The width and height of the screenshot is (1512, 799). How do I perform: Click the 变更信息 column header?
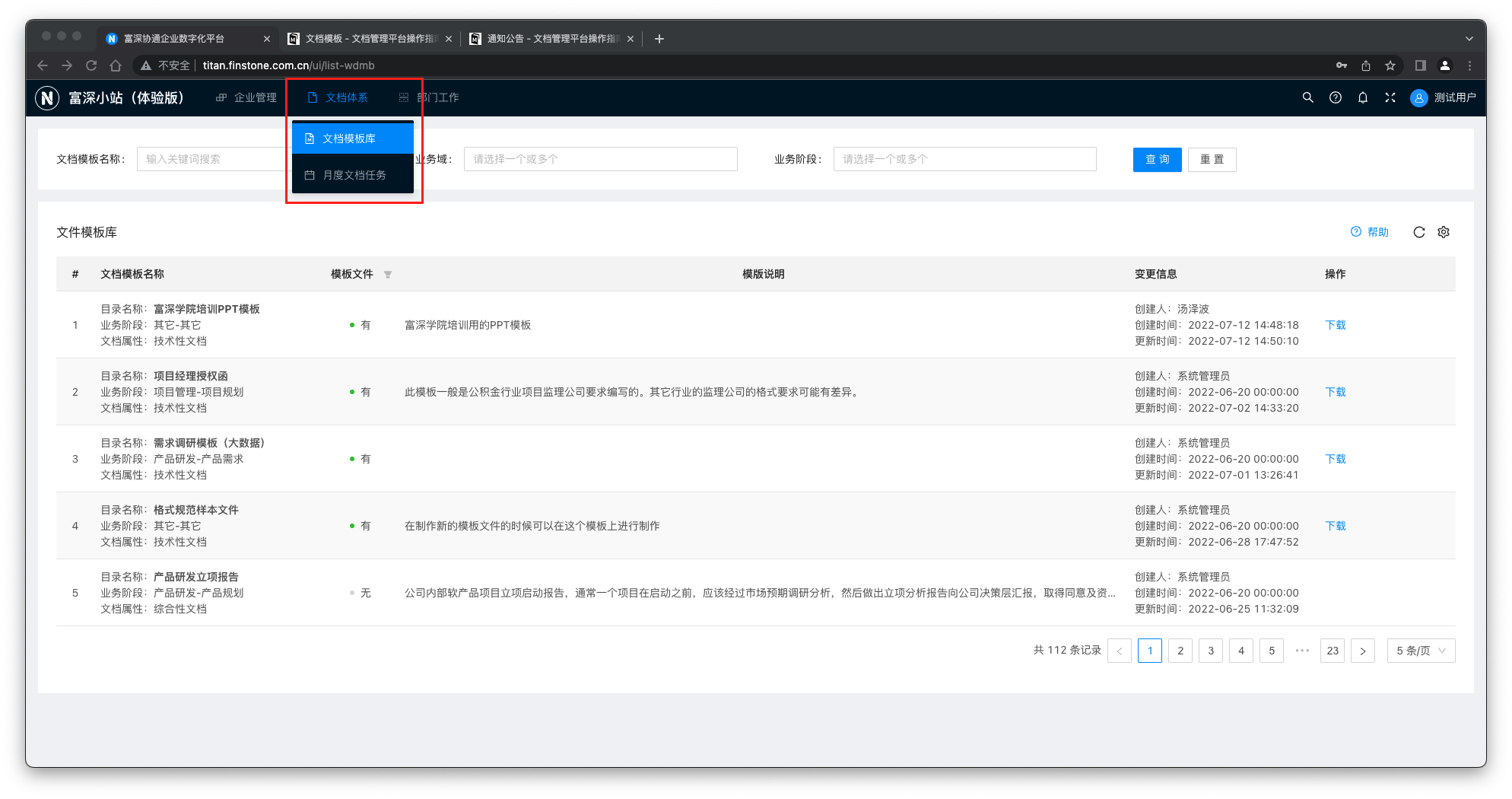tap(1156, 274)
